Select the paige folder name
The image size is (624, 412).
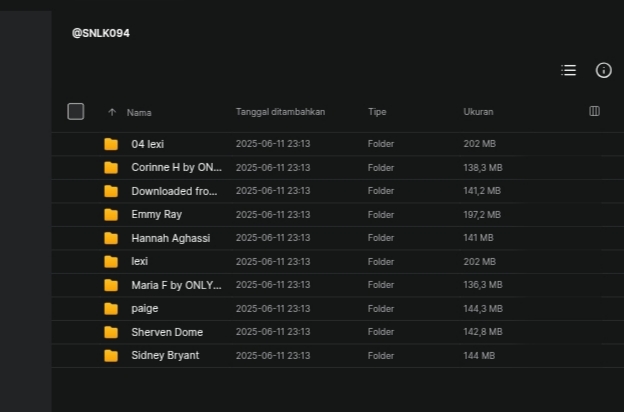(144, 309)
